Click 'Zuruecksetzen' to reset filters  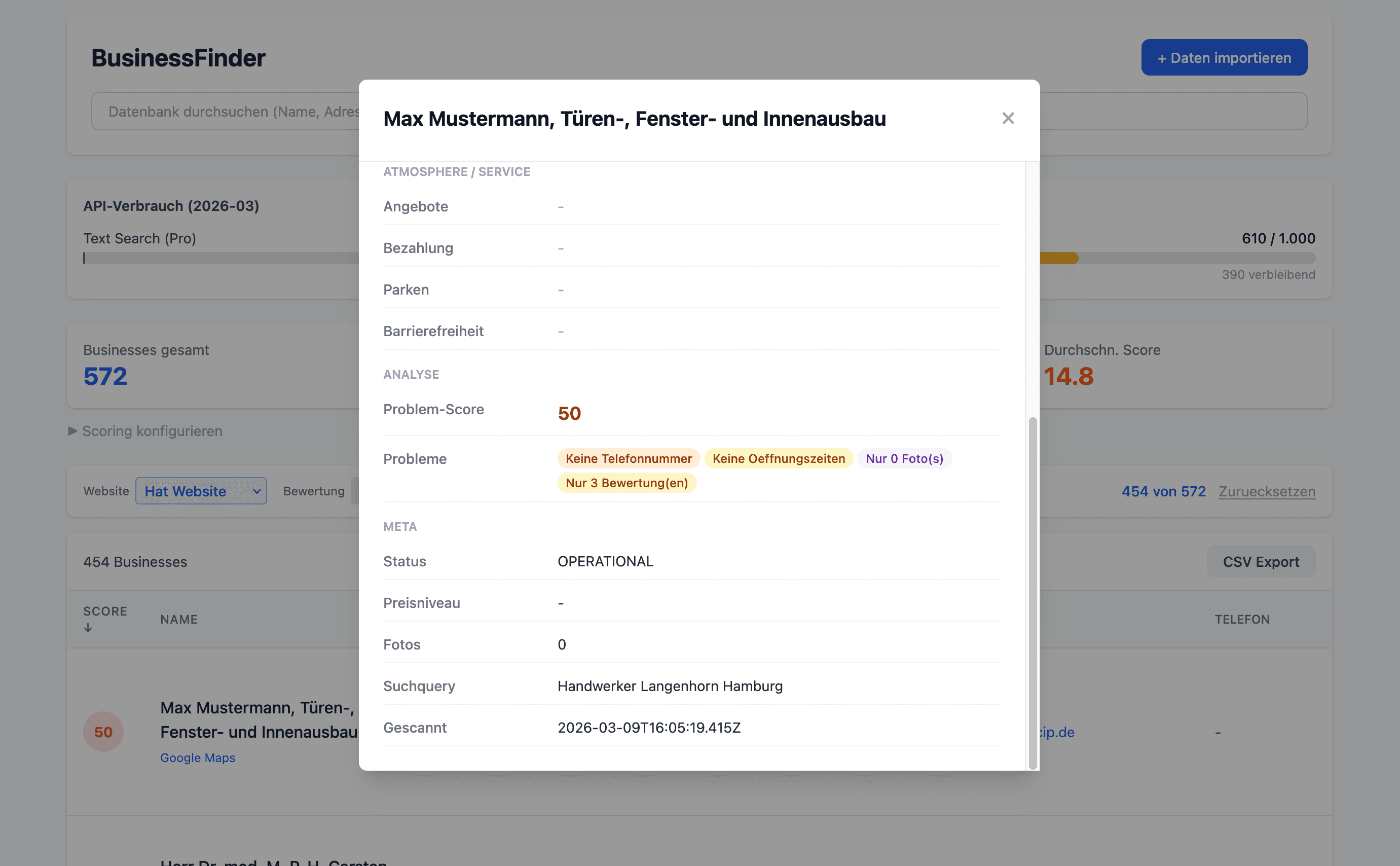[1266, 491]
